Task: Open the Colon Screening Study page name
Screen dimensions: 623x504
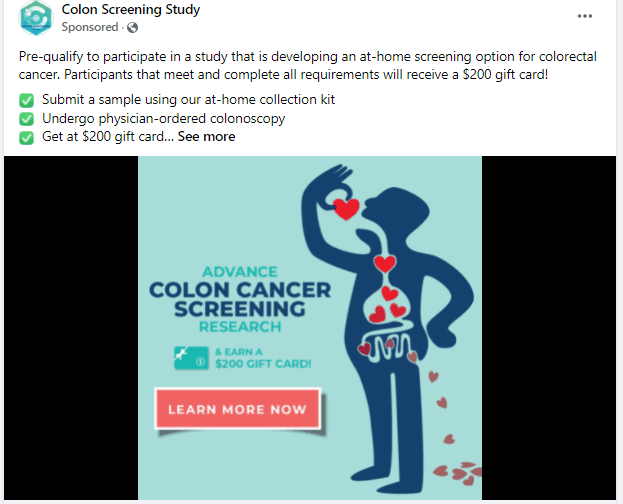Action: [131, 10]
